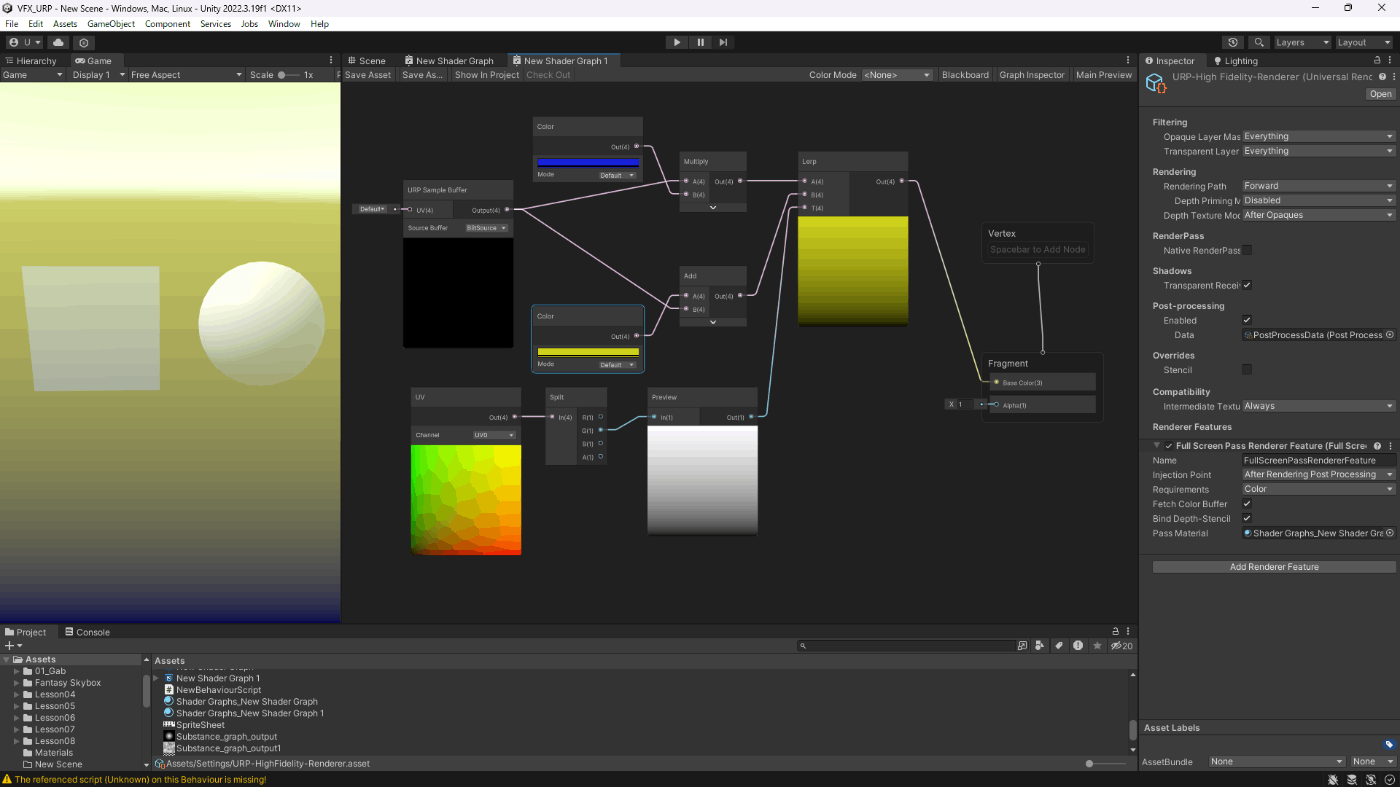Image resolution: width=1400 pixels, height=787 pixels.
Task: Open the Pass Material object picker
Action: [x=1390, y=533]
